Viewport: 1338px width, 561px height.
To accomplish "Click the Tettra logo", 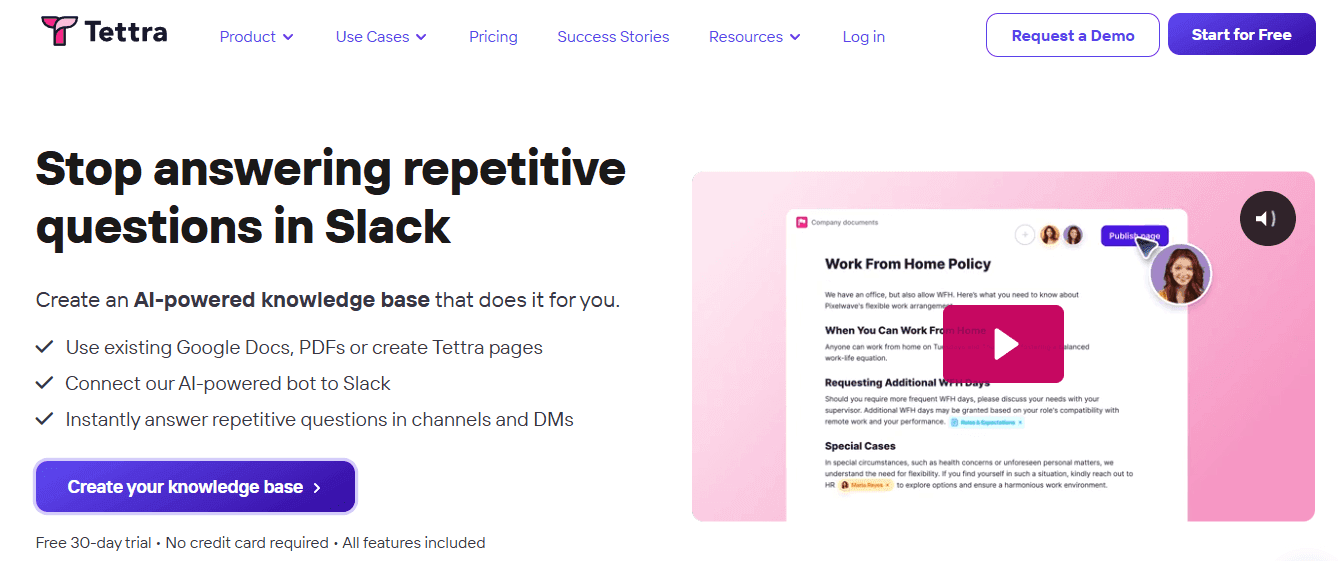I will pyautogui.click(x=104, y=32).
